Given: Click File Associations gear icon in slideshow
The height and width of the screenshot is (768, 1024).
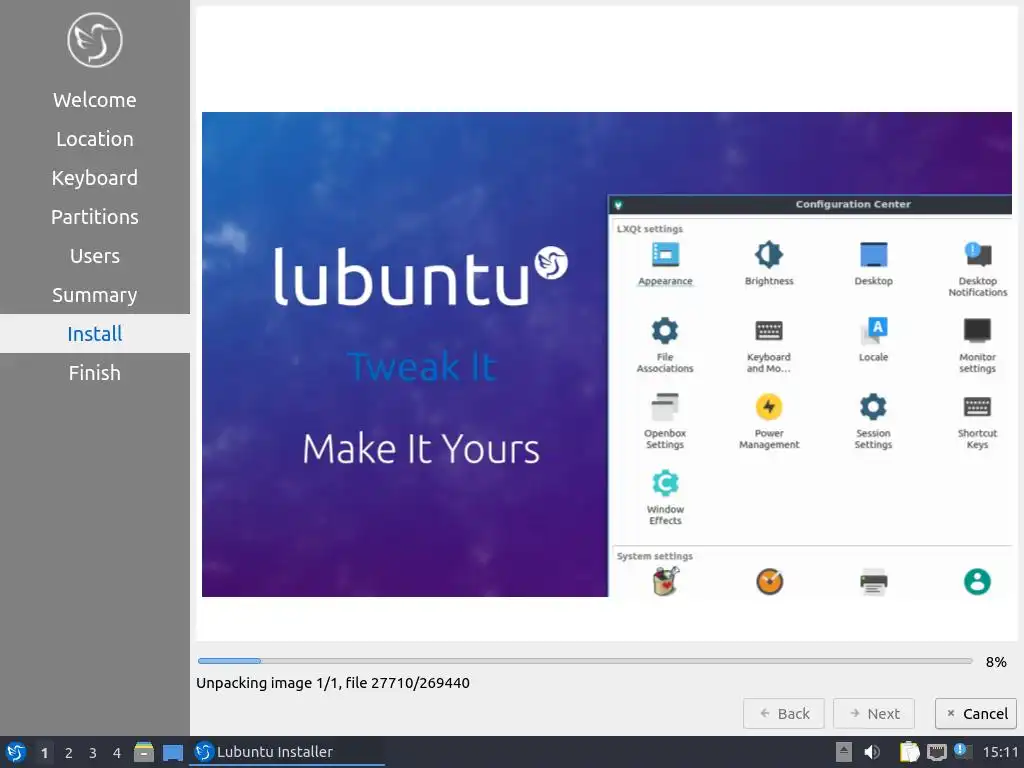Looking at the screenshot, I should [665, 330].
